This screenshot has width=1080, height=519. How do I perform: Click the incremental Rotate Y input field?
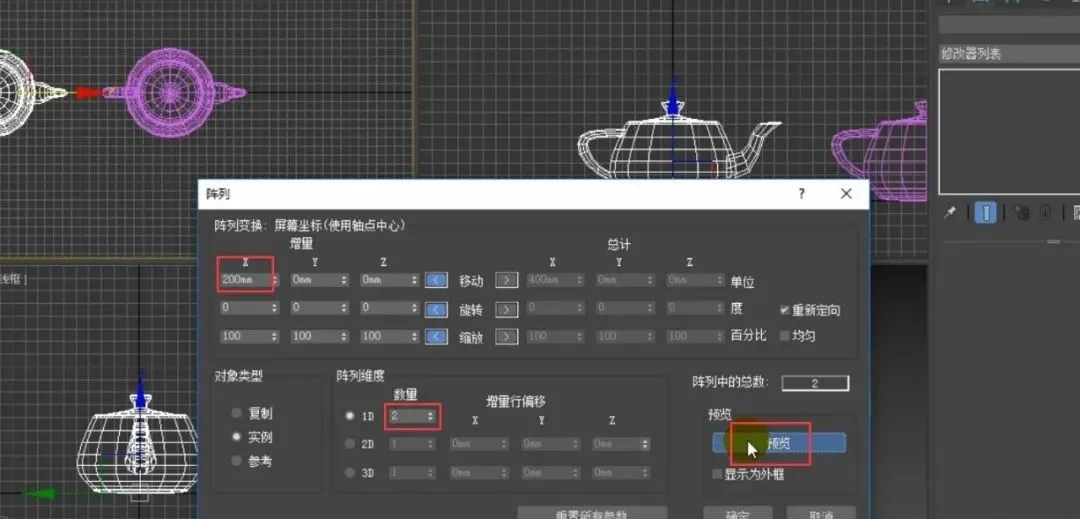click(x=315, y=308)
